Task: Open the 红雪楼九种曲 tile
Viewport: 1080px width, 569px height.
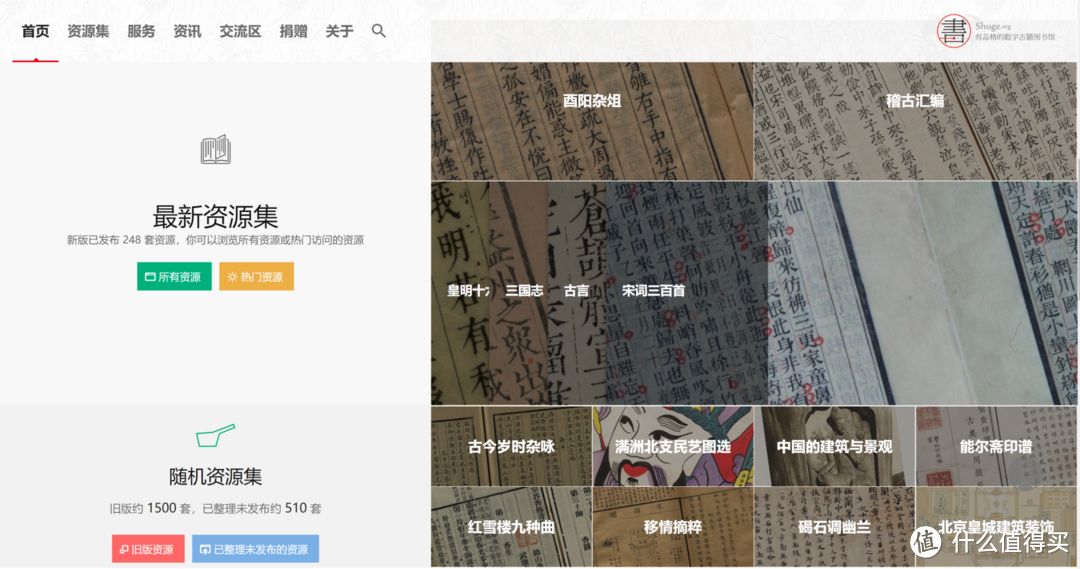Action: 511,527
